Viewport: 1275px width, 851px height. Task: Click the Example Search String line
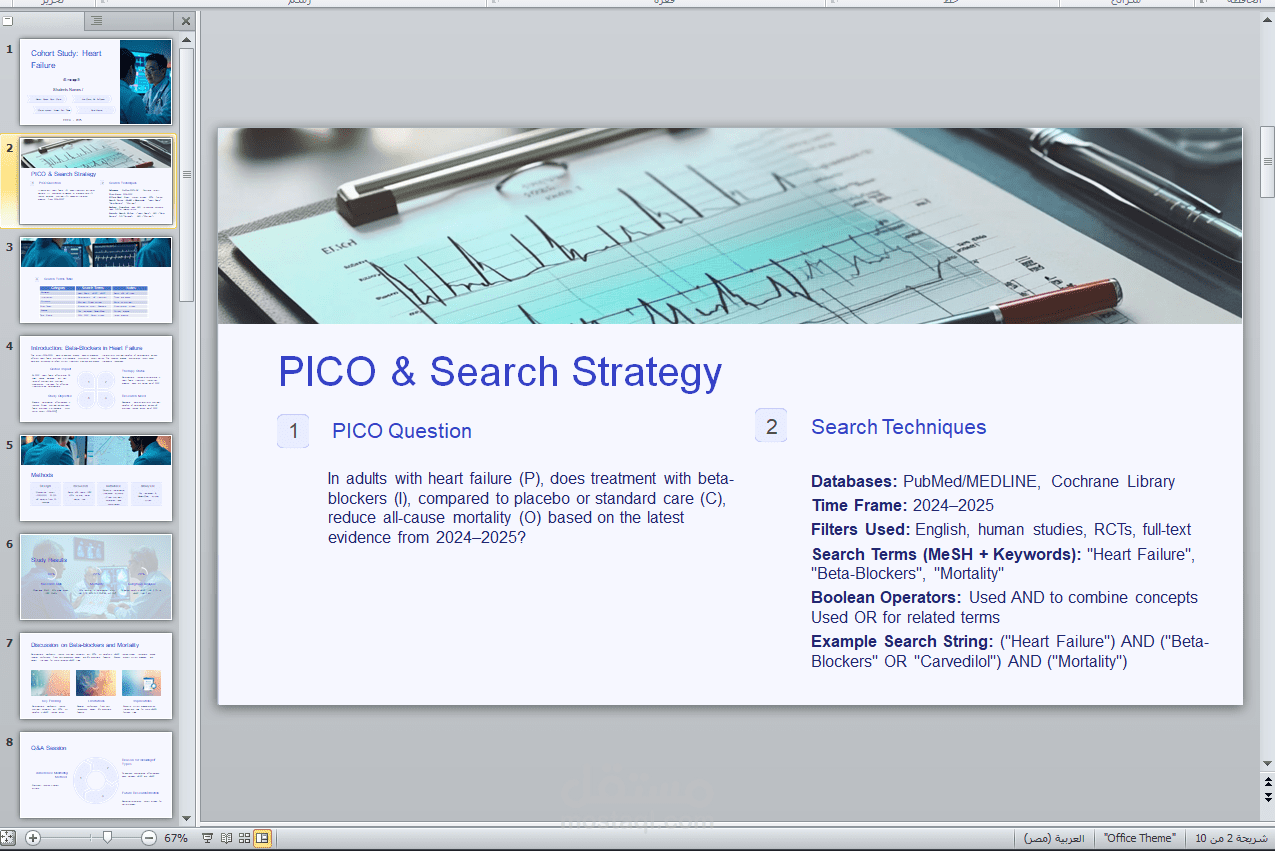click(1010, 651)
